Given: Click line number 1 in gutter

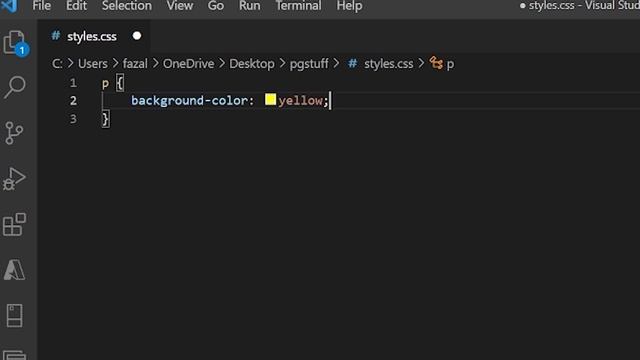Looking at the screenshot, I should coord(73,83).
